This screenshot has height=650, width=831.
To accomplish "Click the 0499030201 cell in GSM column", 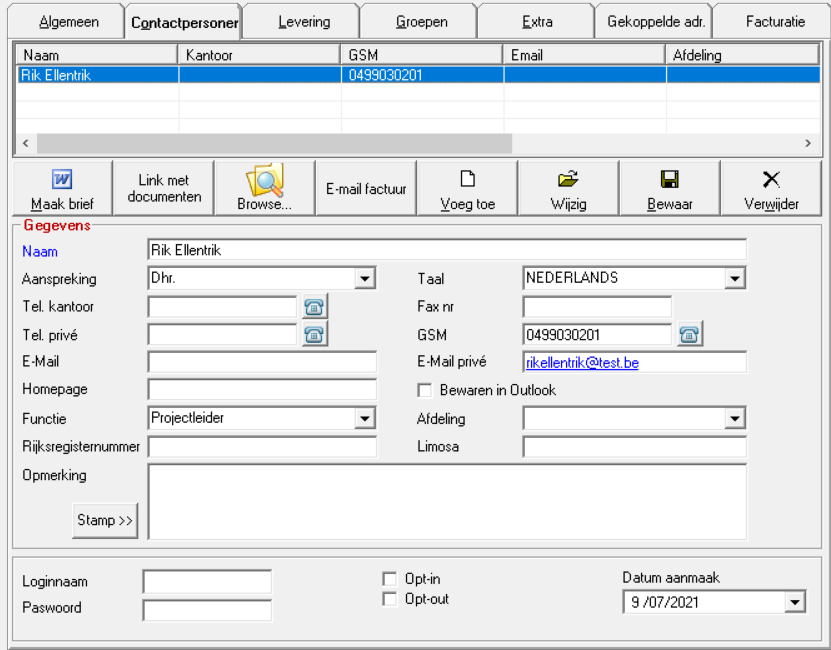I will click(x=422, y=75).
